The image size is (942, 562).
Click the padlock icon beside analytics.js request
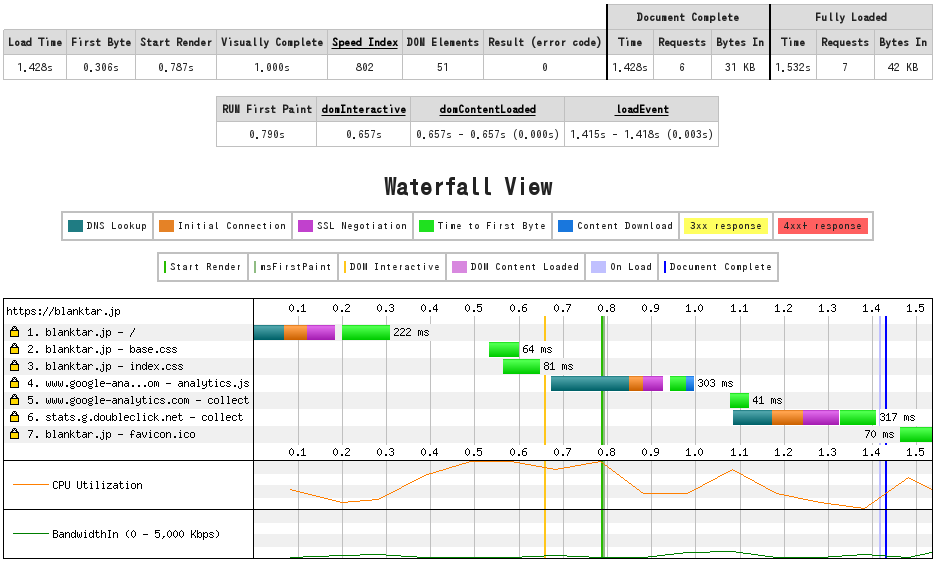click(15, 383)
